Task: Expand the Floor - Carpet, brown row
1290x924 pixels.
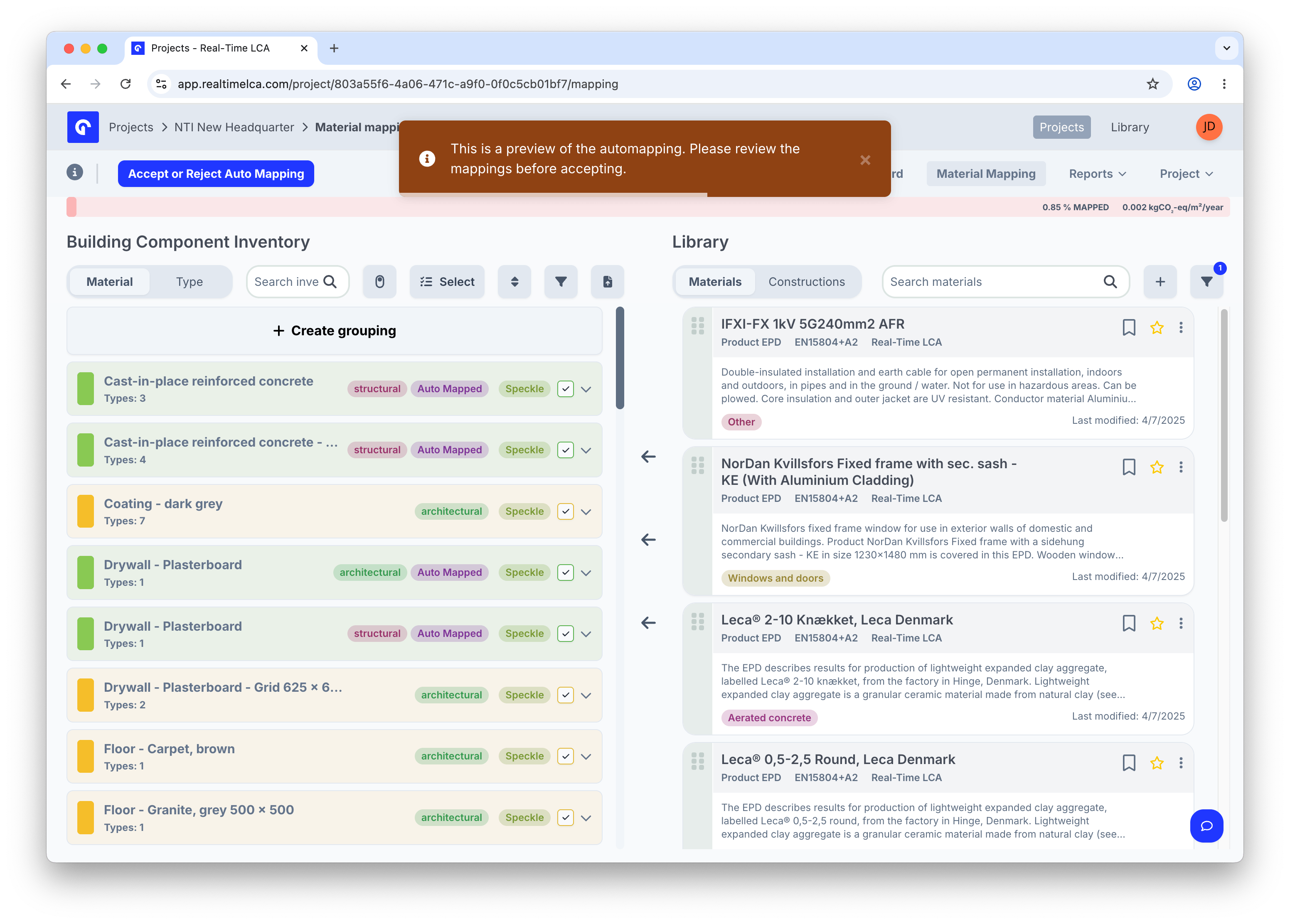Action: 586,756
